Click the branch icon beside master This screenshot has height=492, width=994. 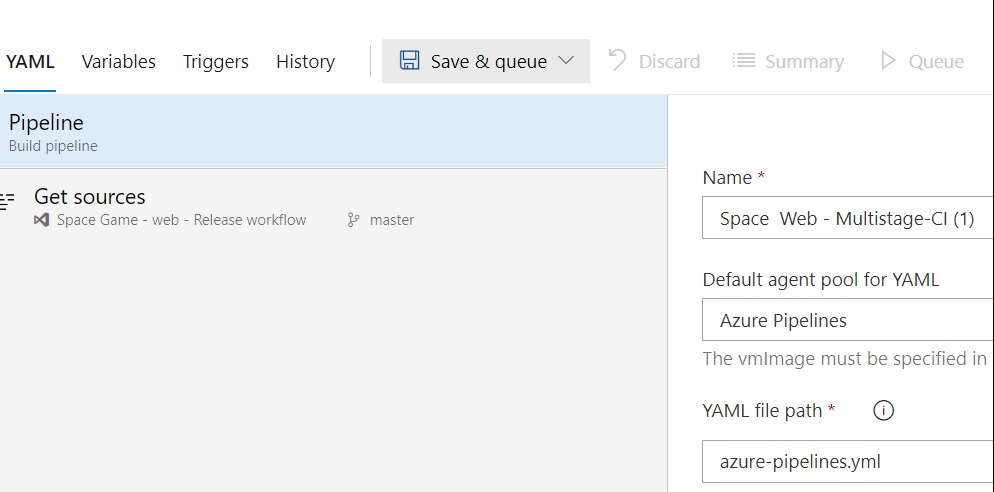coord(353,220)
